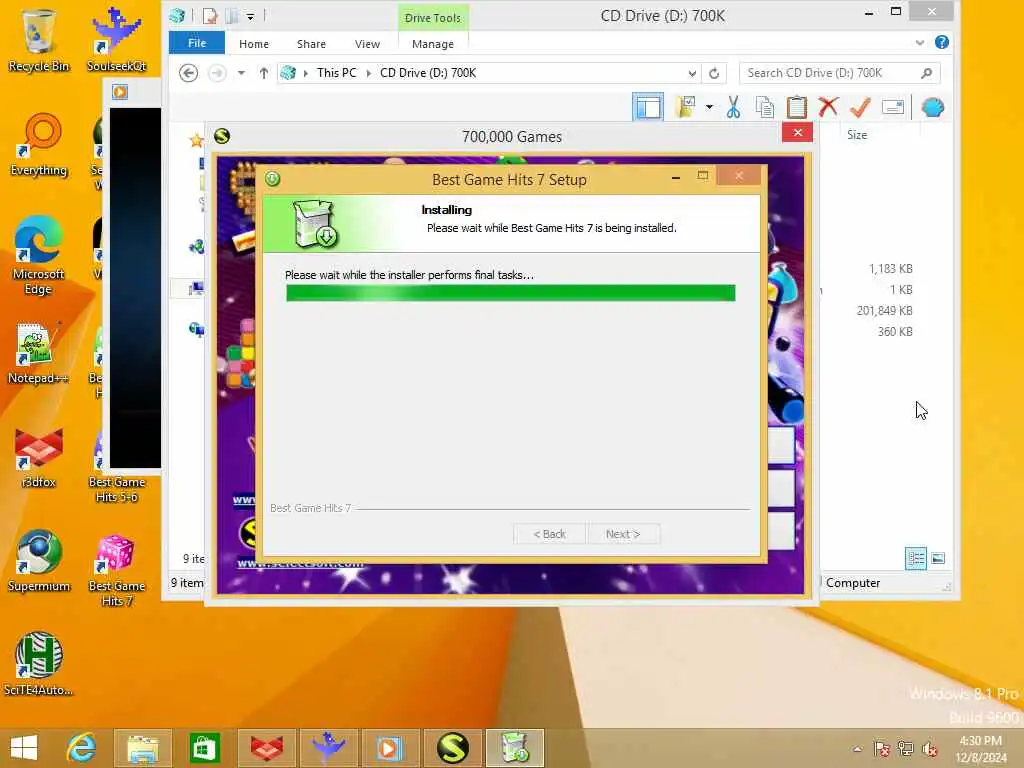Click the Size column header
Viewport: 1024px width, 768px height.
pyautogui.click(x=857, y=135)
